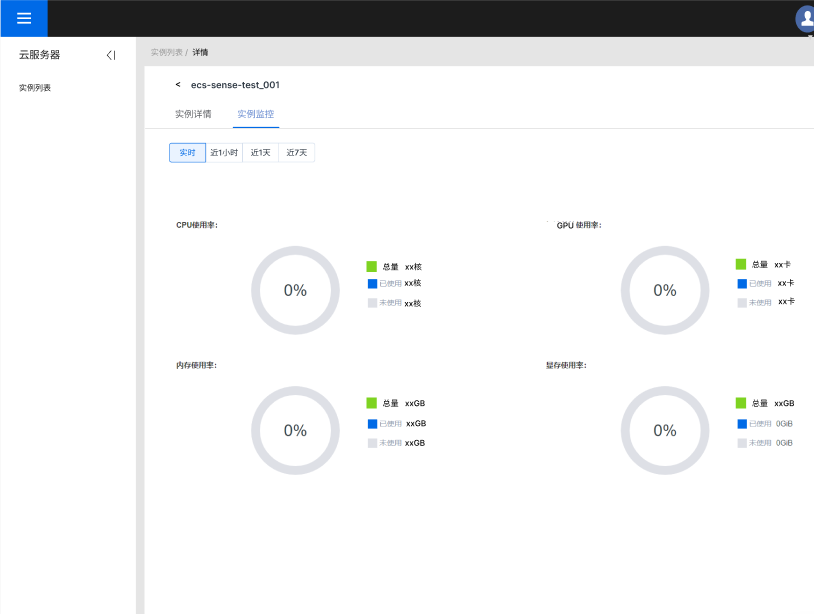Collapse the 云服务器 sidebar
This screenshot has width=814, height=614.
click(x=111, y=55)
